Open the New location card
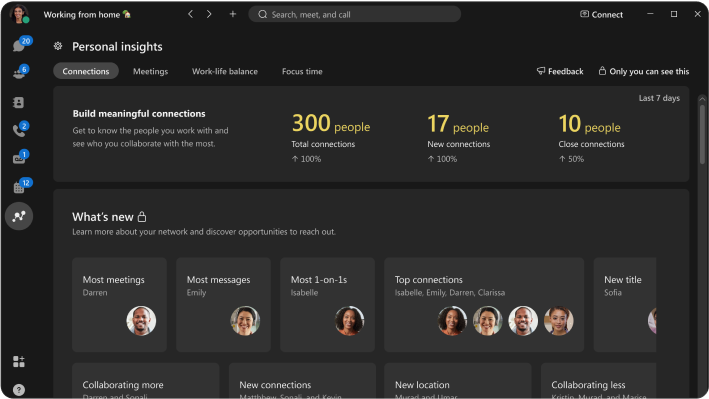Viewport: 709px width, 399px height. 458,380
